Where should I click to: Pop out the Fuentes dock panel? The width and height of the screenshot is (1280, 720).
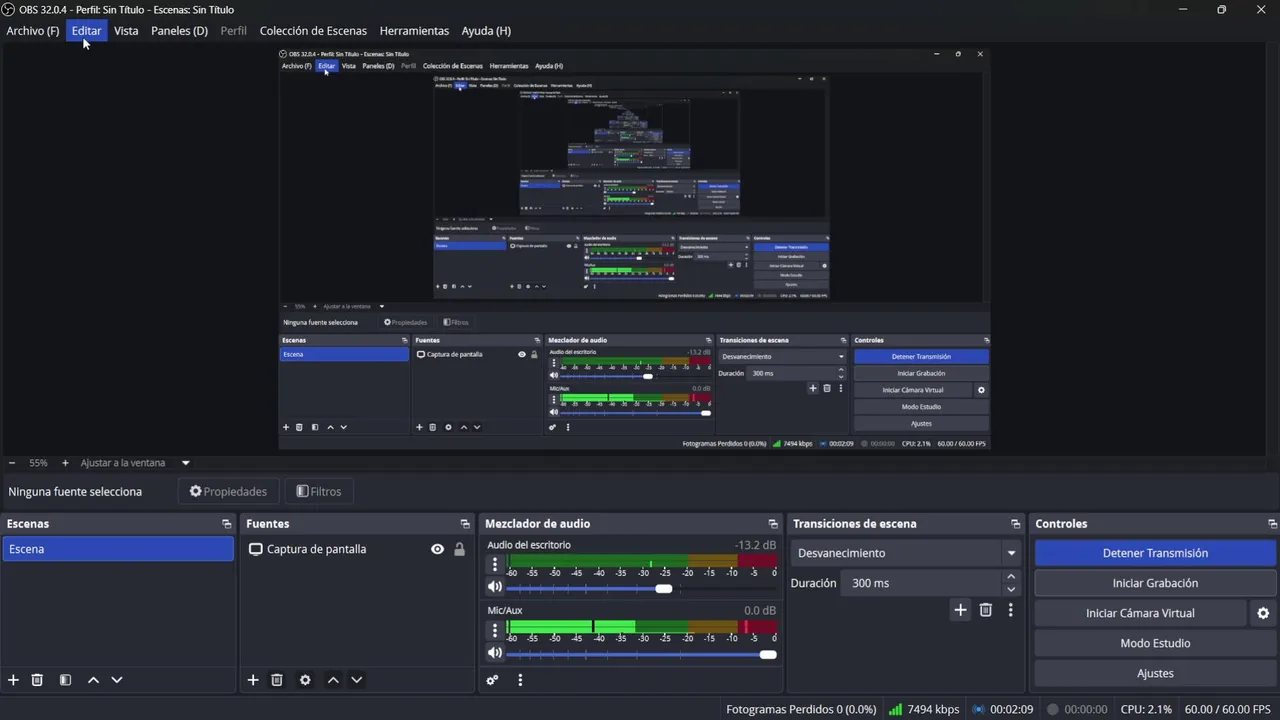(465, 524)
